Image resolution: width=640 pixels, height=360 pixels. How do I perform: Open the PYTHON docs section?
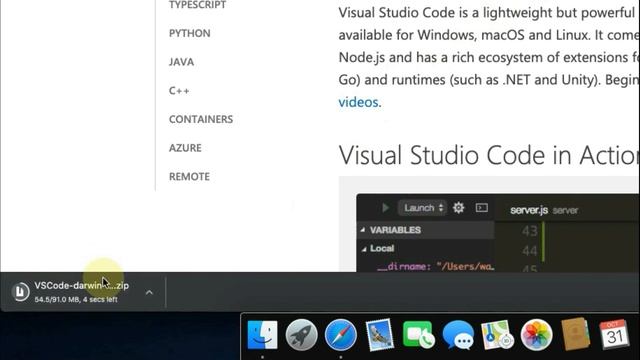click(x=190, y=33)
